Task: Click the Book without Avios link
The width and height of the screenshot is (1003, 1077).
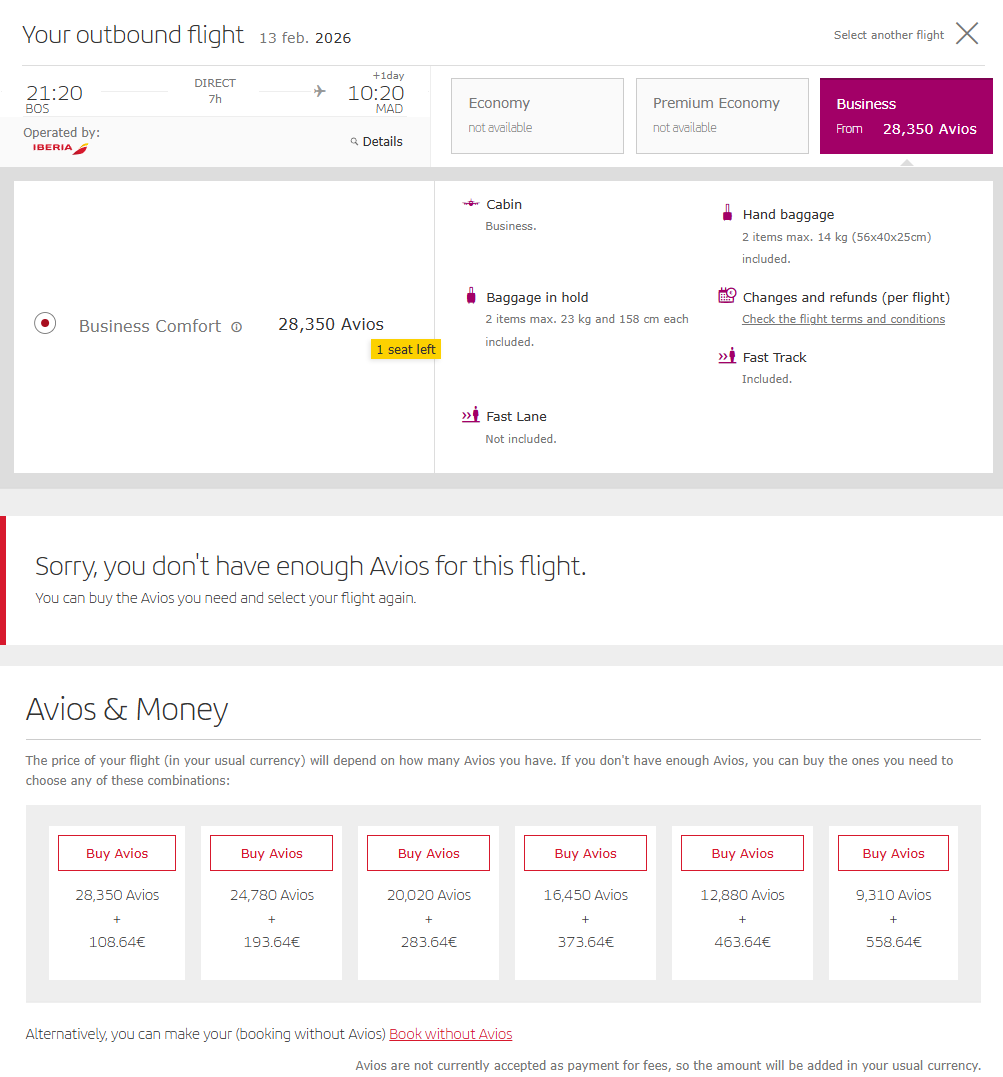Action: 450,1034
